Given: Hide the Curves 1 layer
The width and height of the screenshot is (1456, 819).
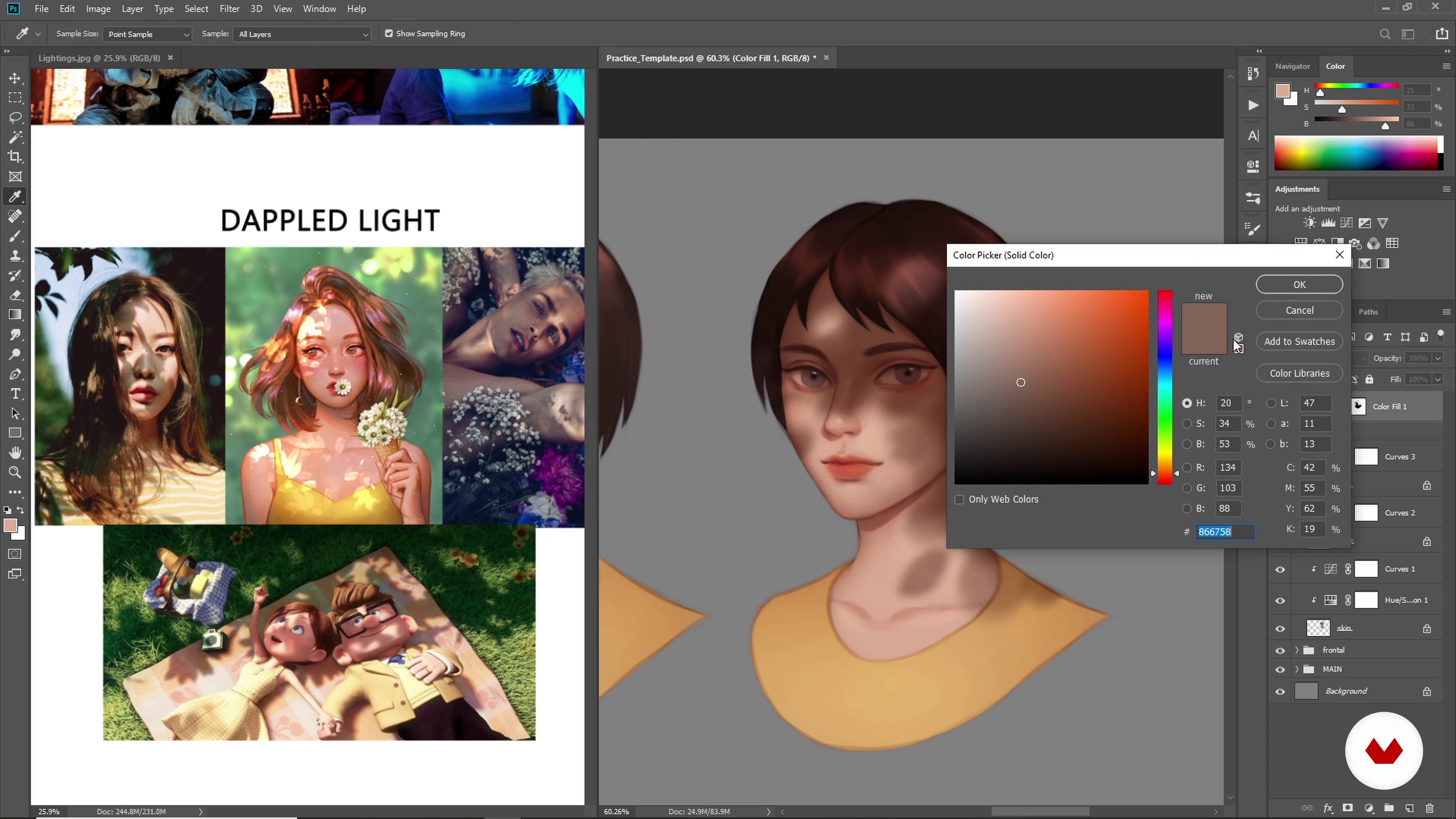Looking at the screenshot, I should tap(1280, 570).
